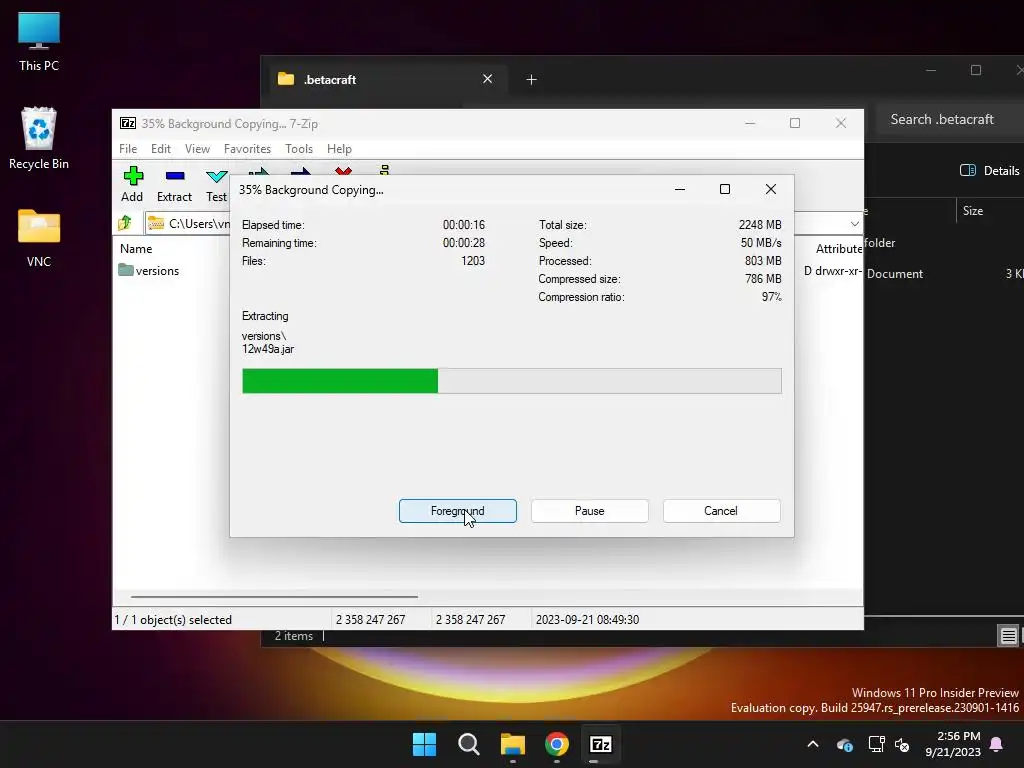The width and height of the screenshot is (1024, 768).
Task: Minimize the Background Copying dialog
Action: 680,189
